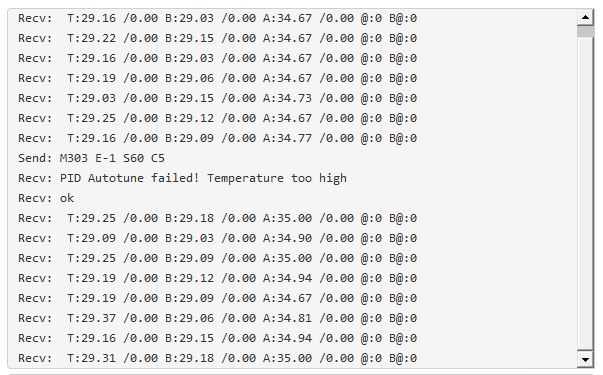The width and height of the screenshot is (603, 375).
Task: Click the line with T:29.19 and B:29.06
Action: pos(217,78)
